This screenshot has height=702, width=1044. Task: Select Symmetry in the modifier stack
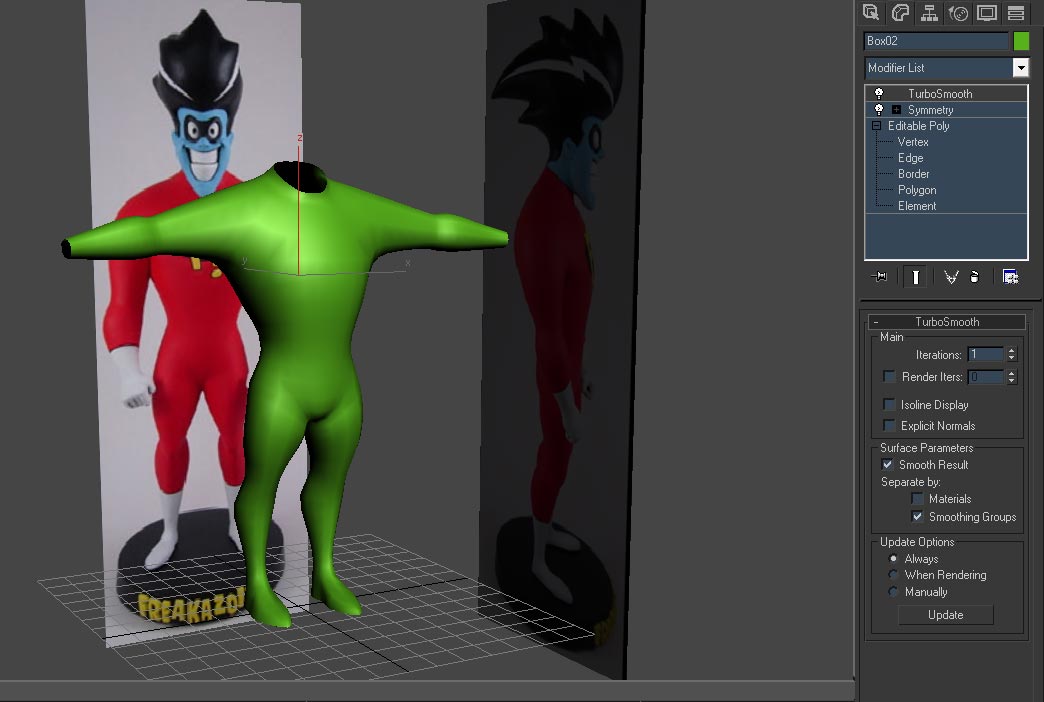click(x=930, y=110)
